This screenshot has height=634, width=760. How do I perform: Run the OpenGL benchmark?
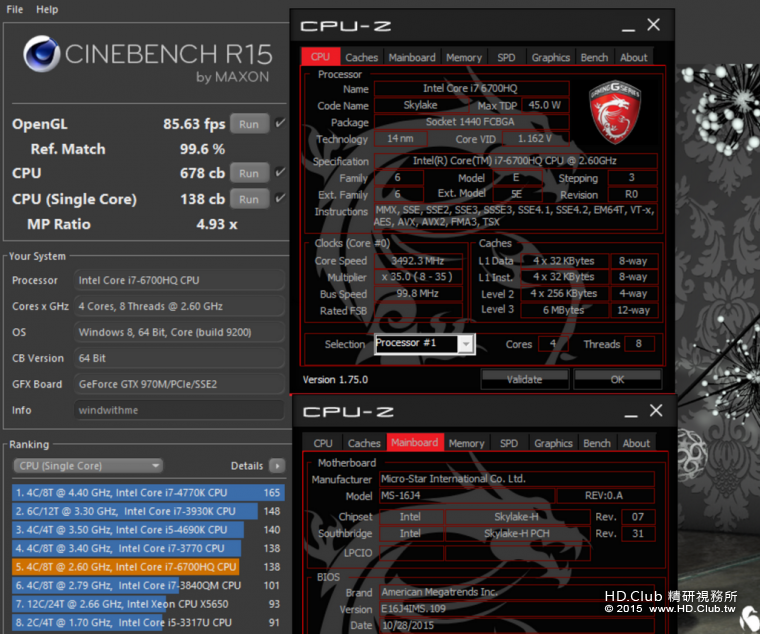point(249,124)
